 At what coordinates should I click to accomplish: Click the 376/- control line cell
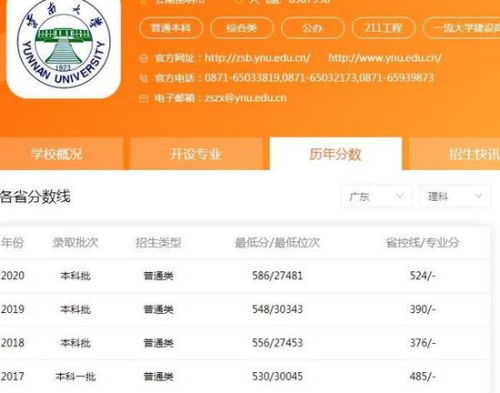click(x=423, y=343)
